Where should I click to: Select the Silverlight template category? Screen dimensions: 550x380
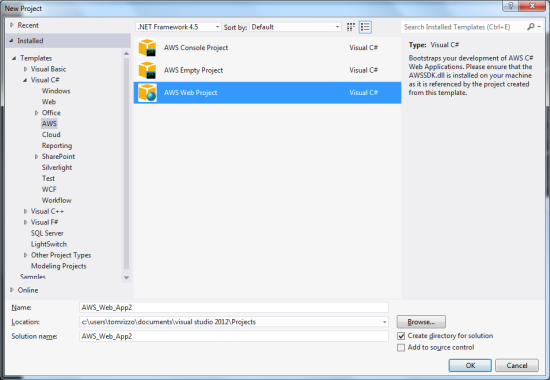(57, 168)
